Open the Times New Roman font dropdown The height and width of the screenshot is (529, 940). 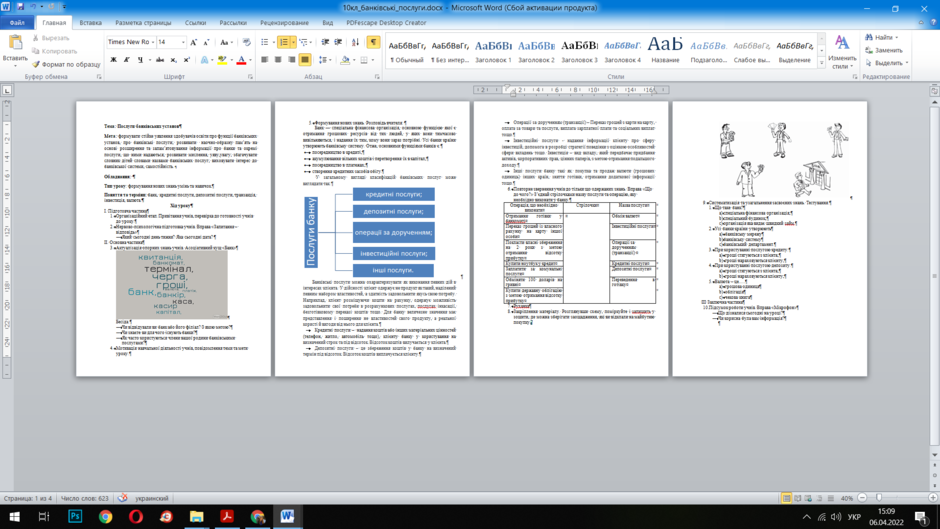[131, 43]
